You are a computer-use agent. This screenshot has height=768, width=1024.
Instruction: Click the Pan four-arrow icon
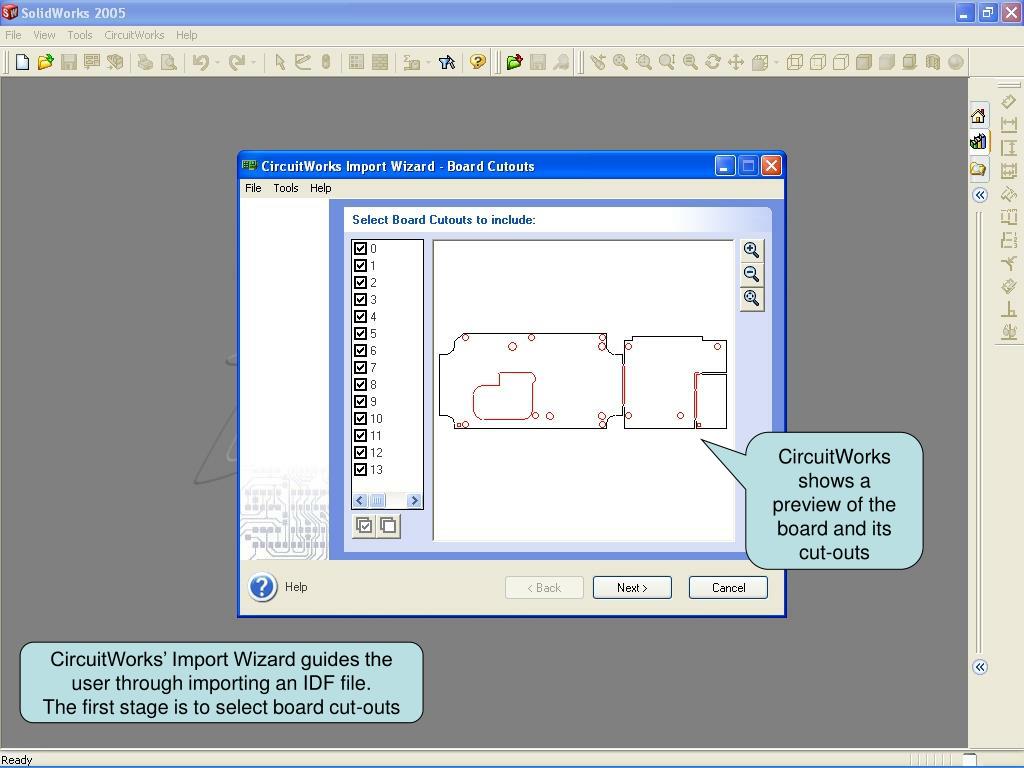[736, 62]
